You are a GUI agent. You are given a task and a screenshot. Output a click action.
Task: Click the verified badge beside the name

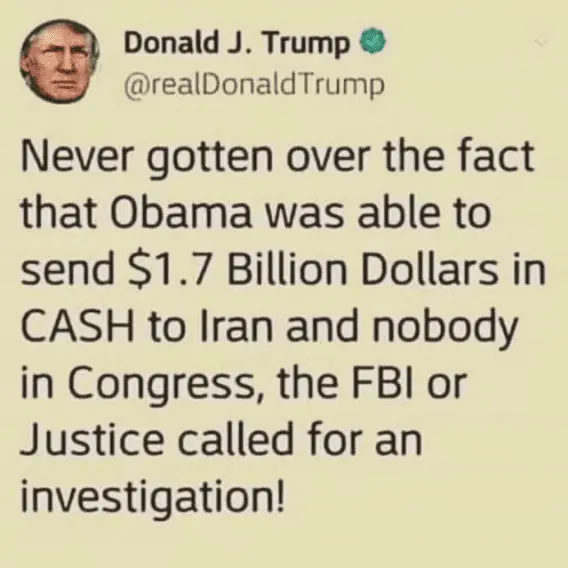click(373, 42)
